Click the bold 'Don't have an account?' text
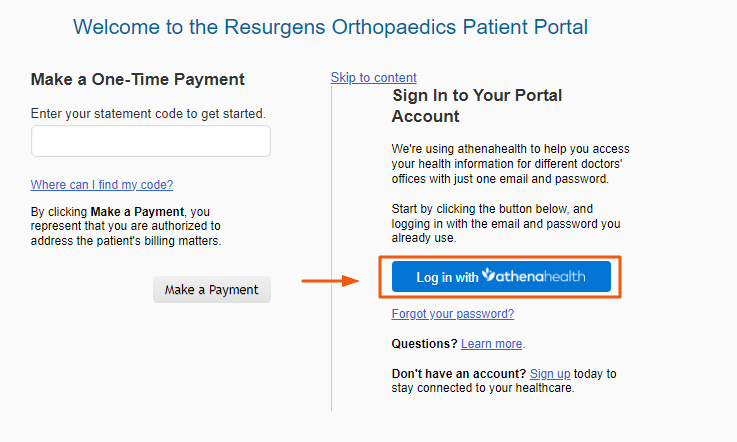The width and height of the screenshot is (737, 442). click(x=459, y=374)
